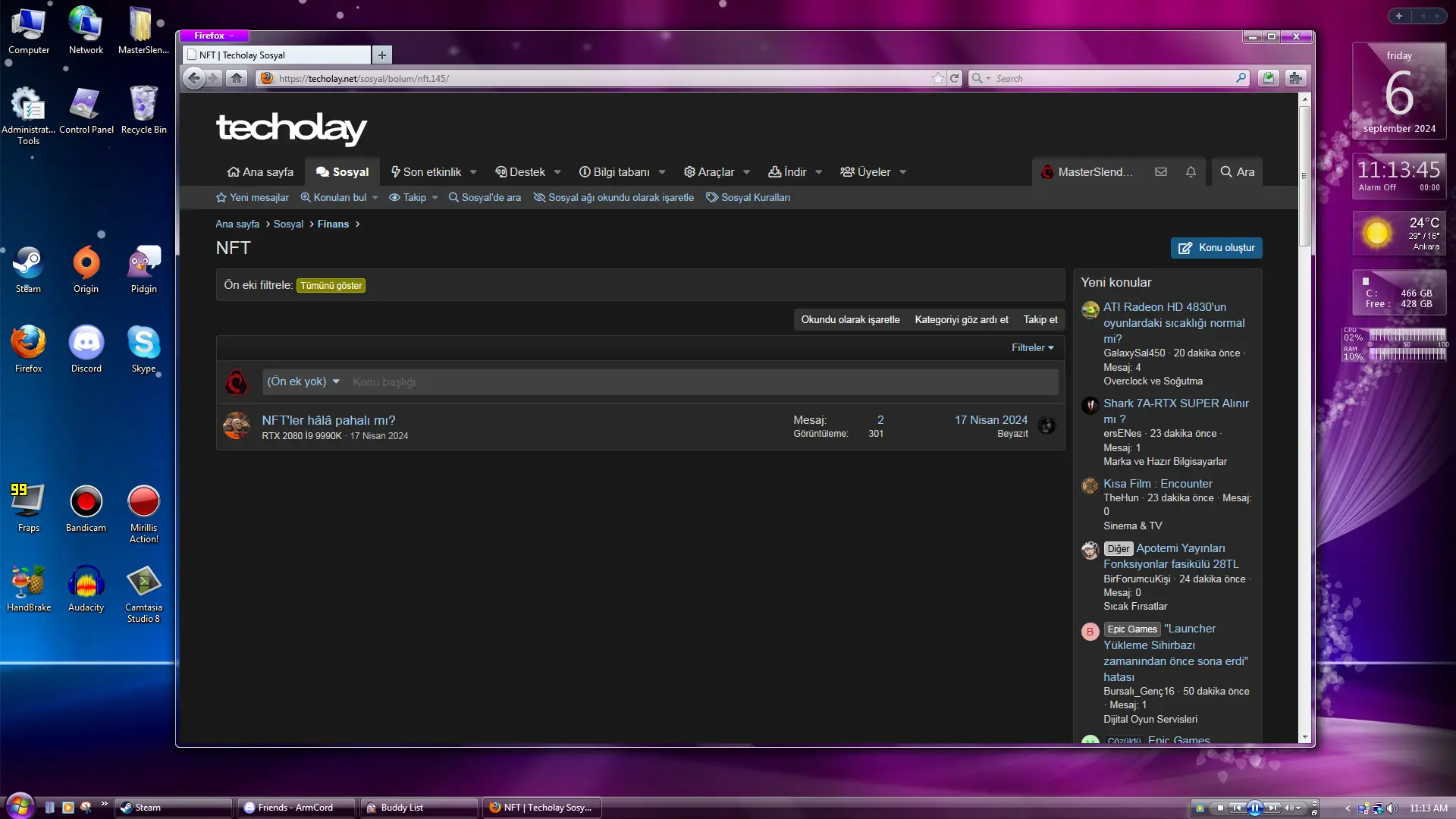The height and width of the screenshot is (819, 1456).
Task: Launch Origin from the desktop
Action: (86, 269)
